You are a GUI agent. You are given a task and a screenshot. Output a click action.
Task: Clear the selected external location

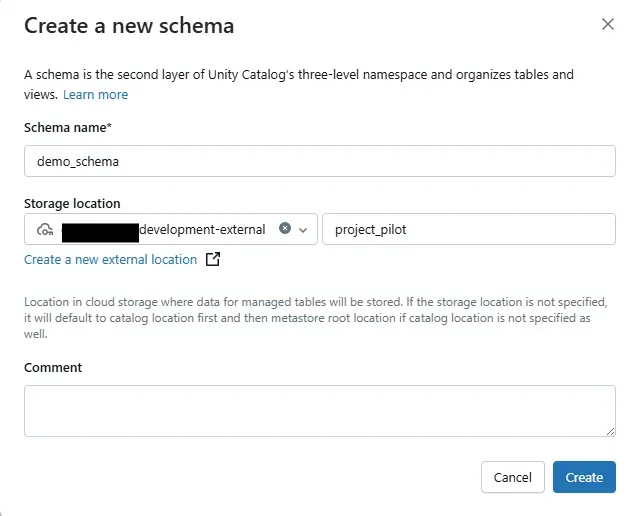click(285, 229)
